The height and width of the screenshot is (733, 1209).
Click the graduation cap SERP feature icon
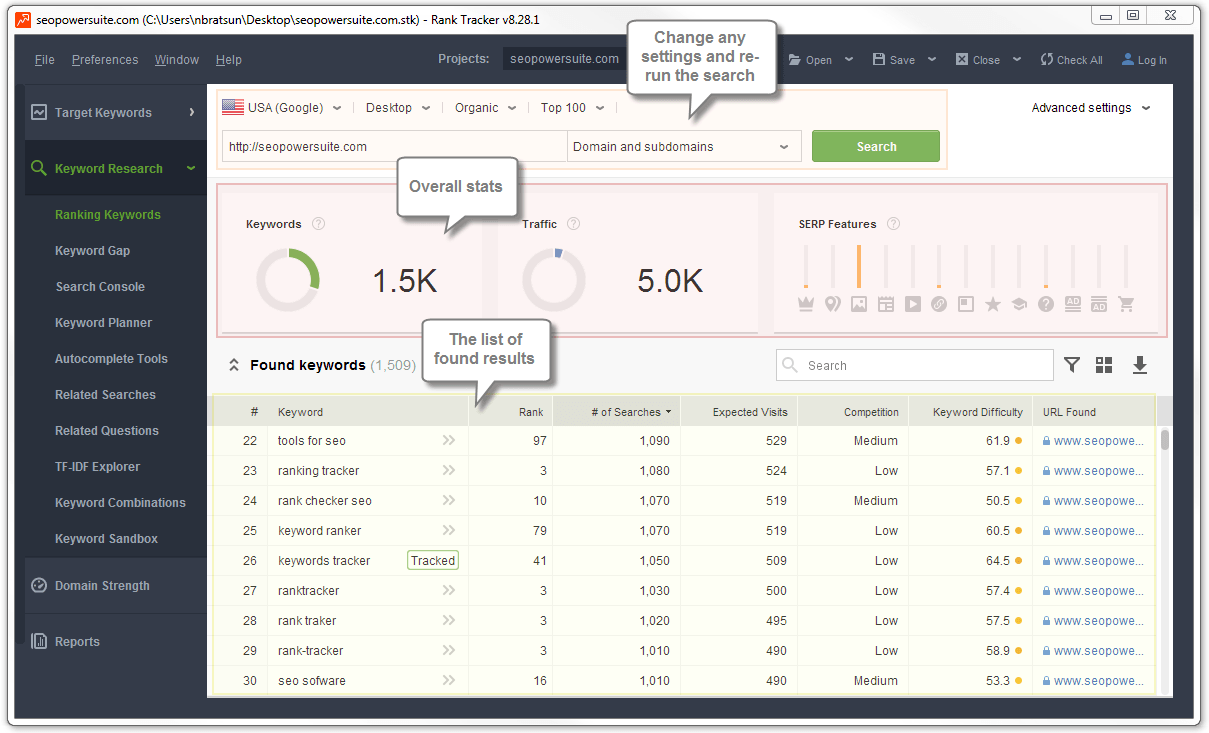1019,304
